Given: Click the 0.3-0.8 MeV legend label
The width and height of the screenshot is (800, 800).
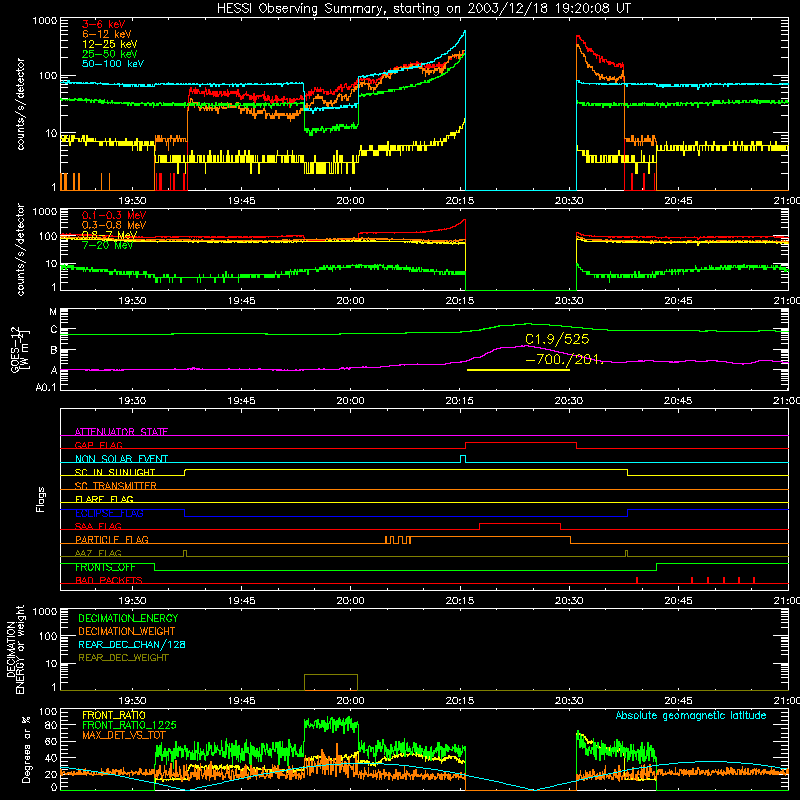Looking at the screenshot, I should tap(114, 226).
